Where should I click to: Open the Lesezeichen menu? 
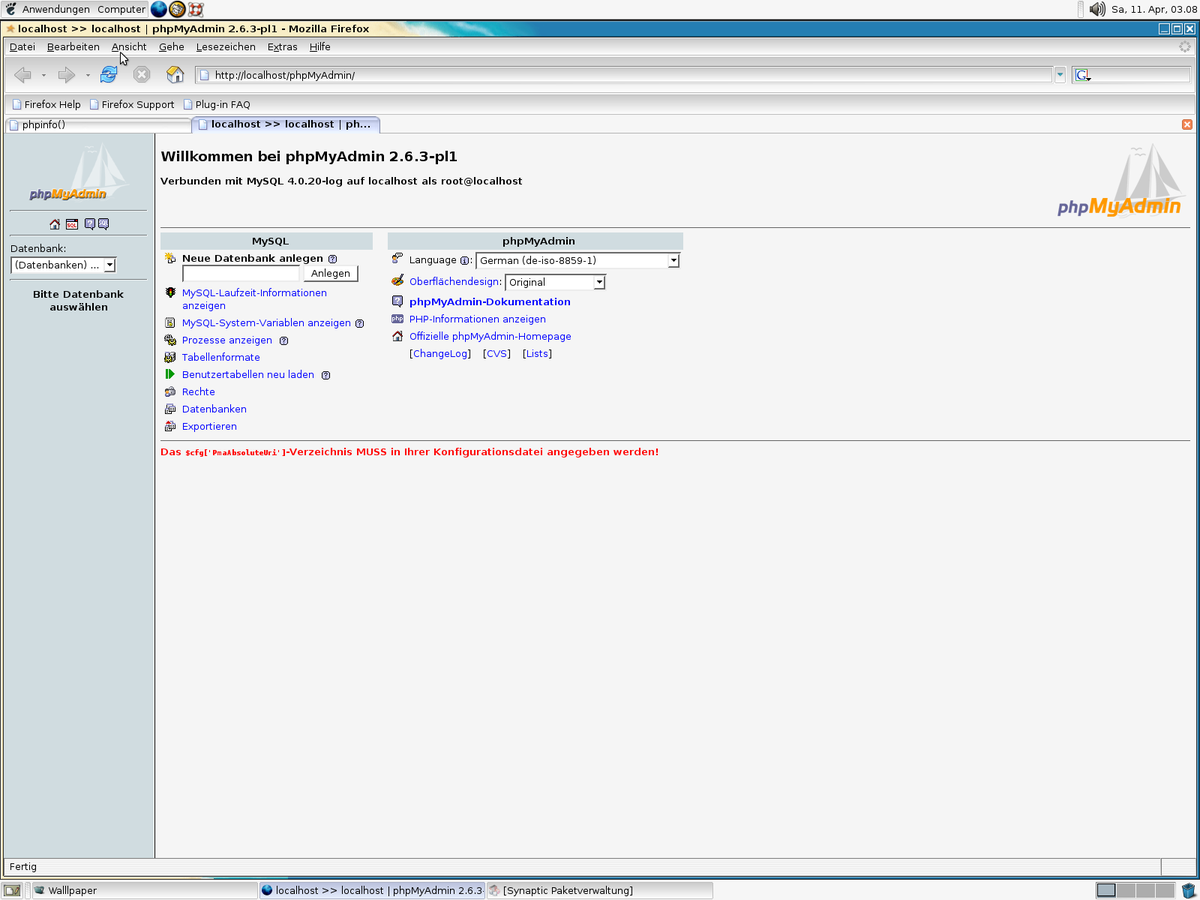pos(226,47)
